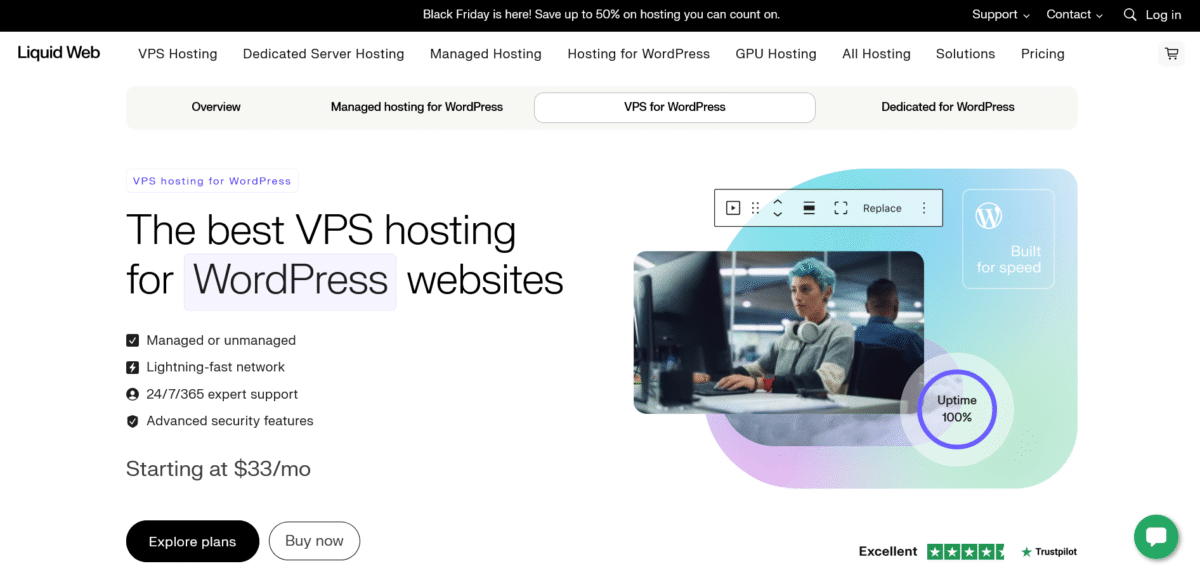Switch to Managed hosting for WordPress tab
The width and height of the screenshot is (1200, 585).
tap(417, 107)
